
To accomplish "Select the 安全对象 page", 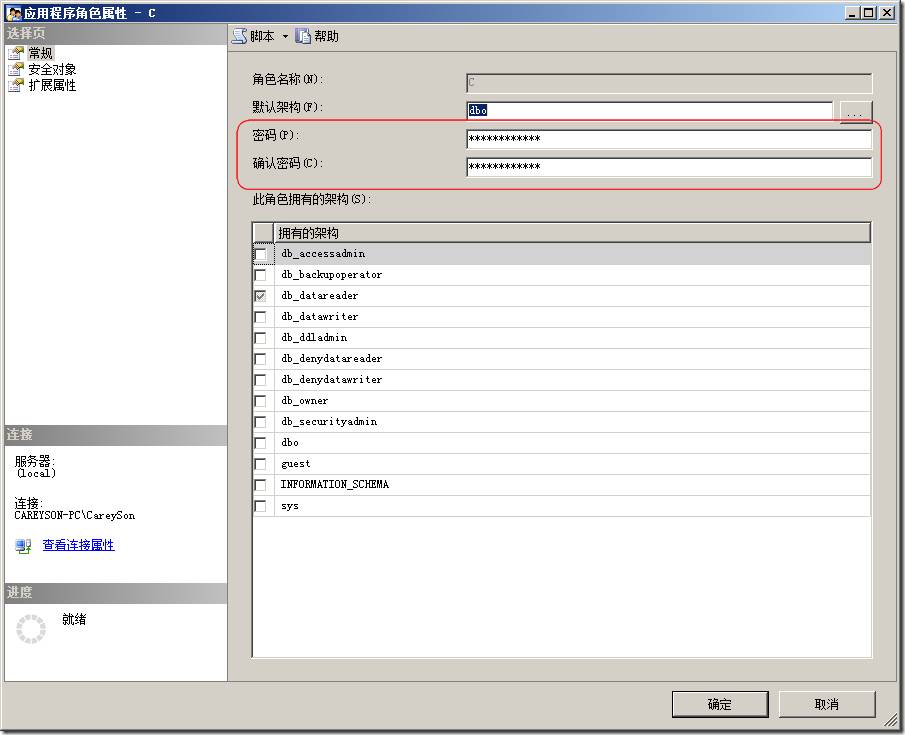I will pos(53,69).
